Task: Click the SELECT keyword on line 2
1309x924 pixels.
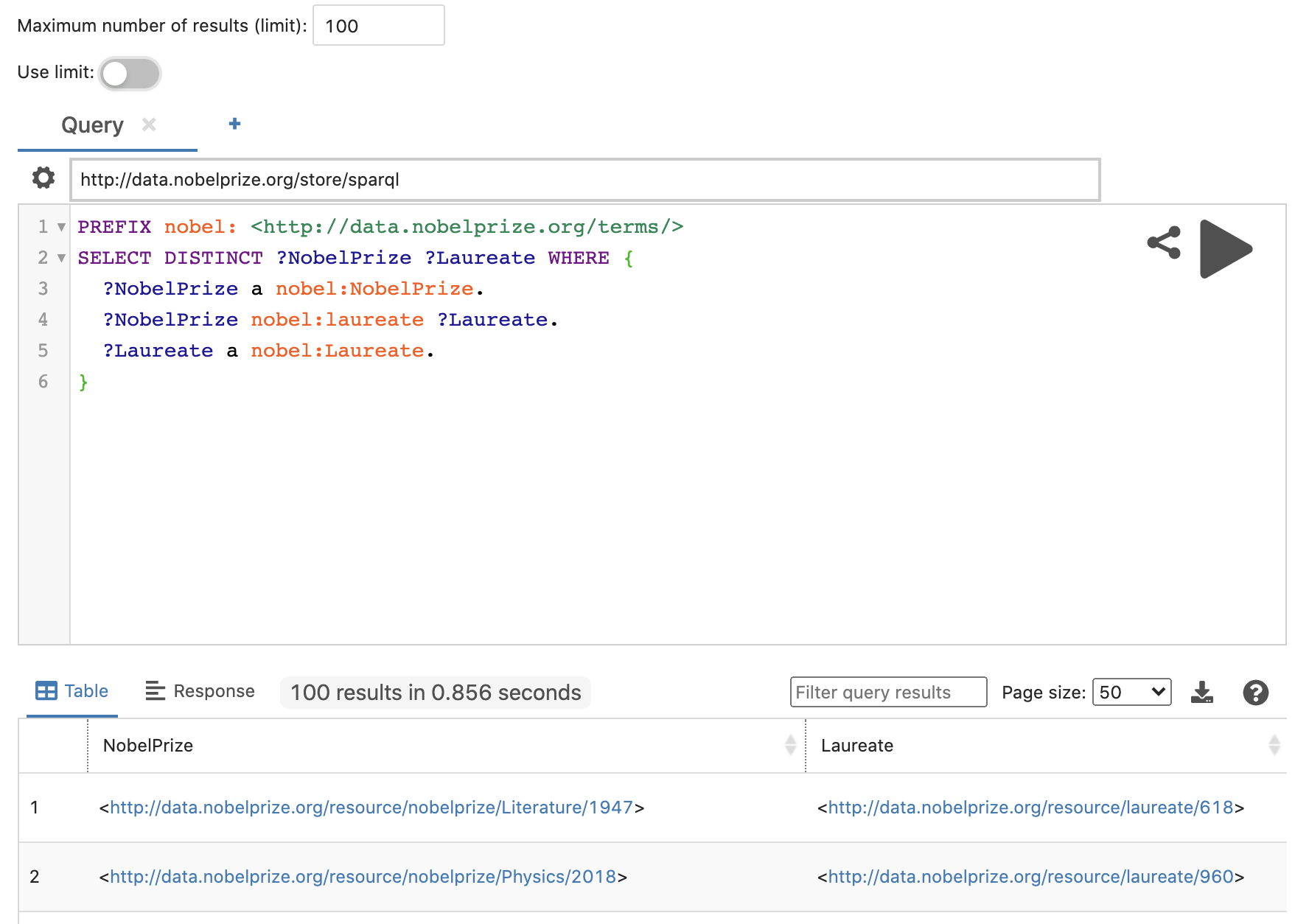Action: pyautogui.click(x=114, y=258)
